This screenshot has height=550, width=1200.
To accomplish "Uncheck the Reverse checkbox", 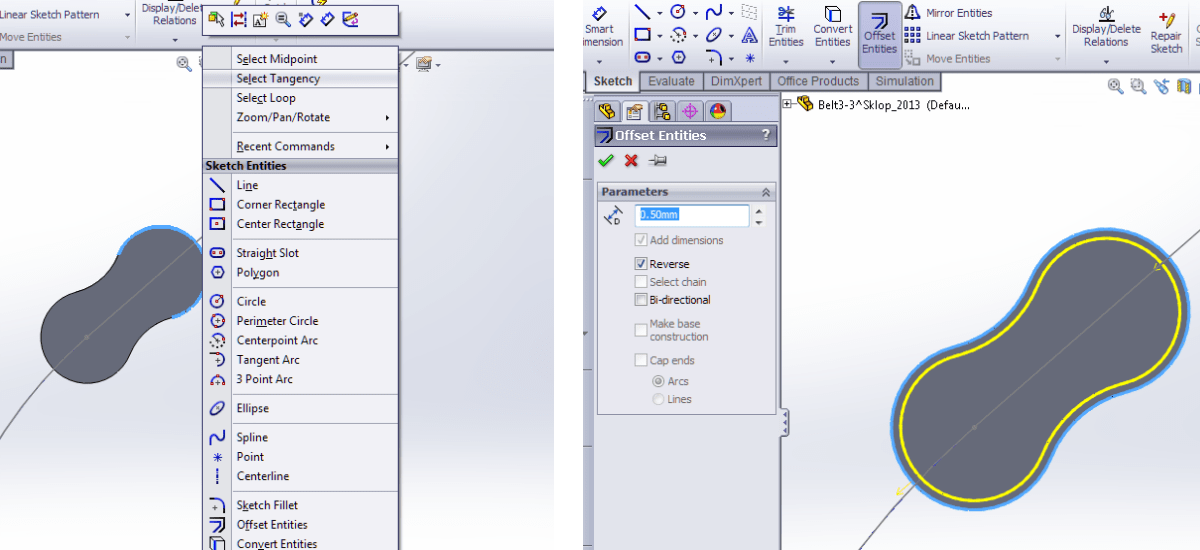I will 641,264.
